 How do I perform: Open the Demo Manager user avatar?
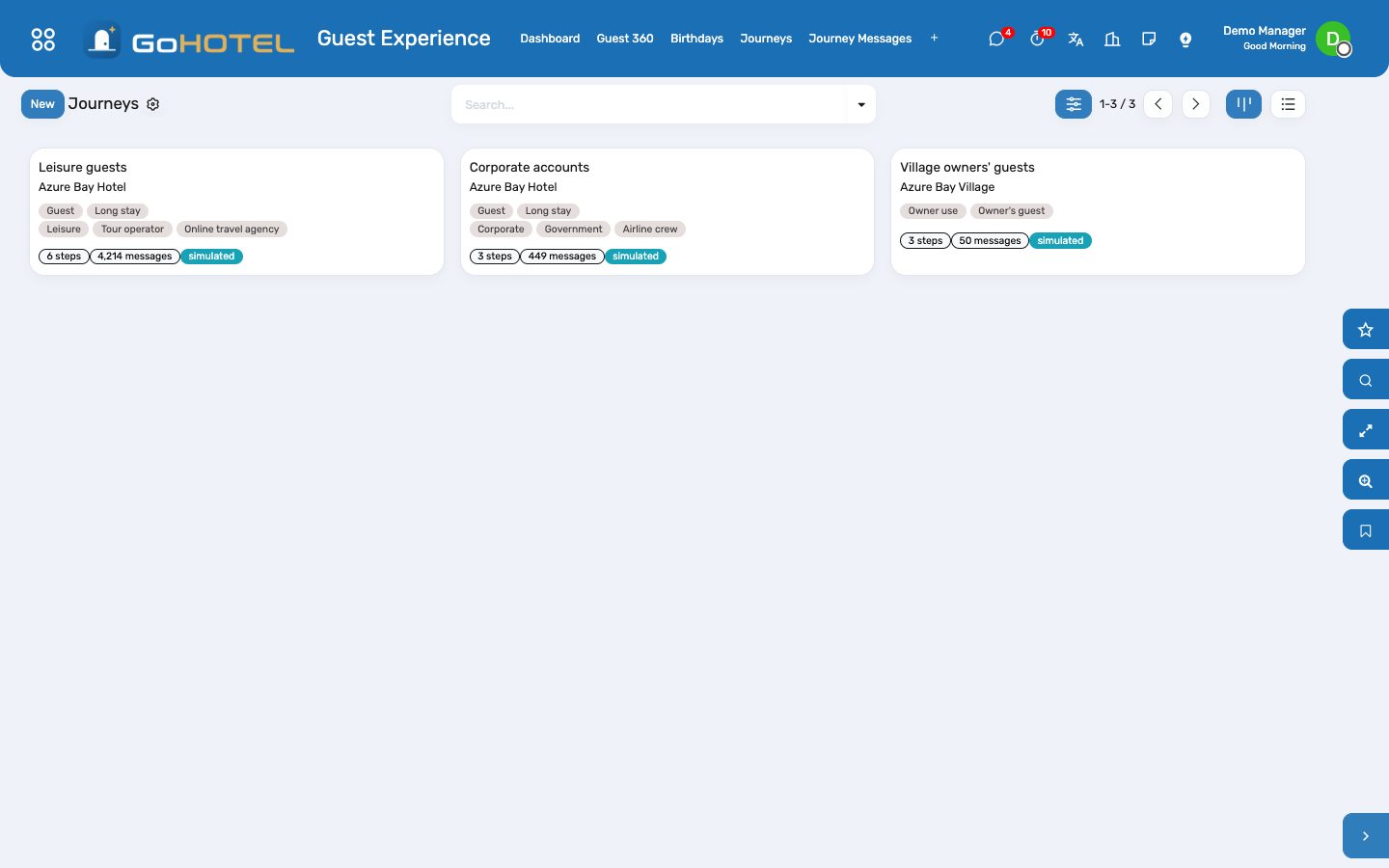(x=1333, y=39)
